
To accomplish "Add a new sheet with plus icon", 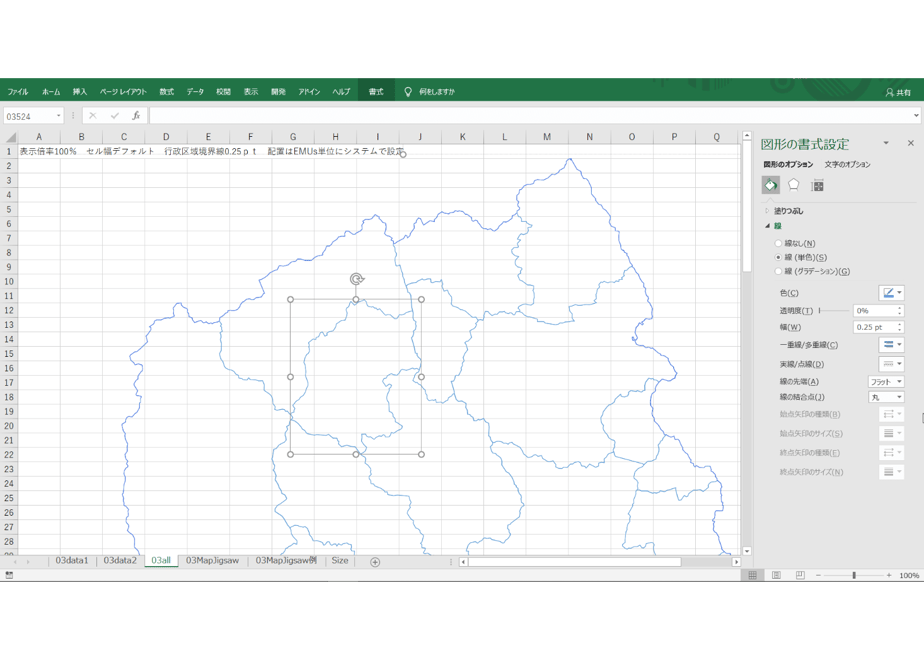I will 375,562.
